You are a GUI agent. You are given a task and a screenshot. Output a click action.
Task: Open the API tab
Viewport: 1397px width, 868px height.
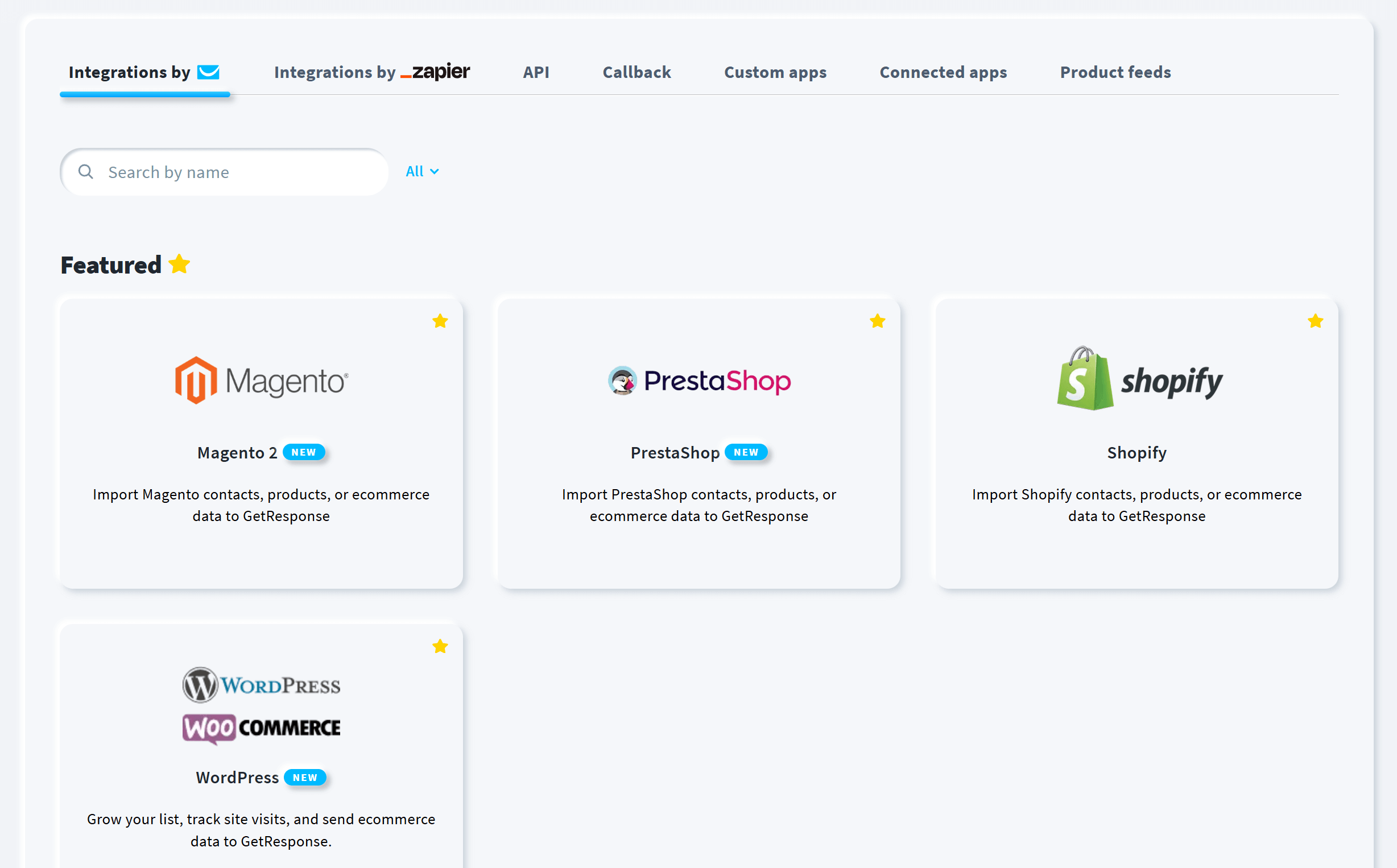(536, 72)
